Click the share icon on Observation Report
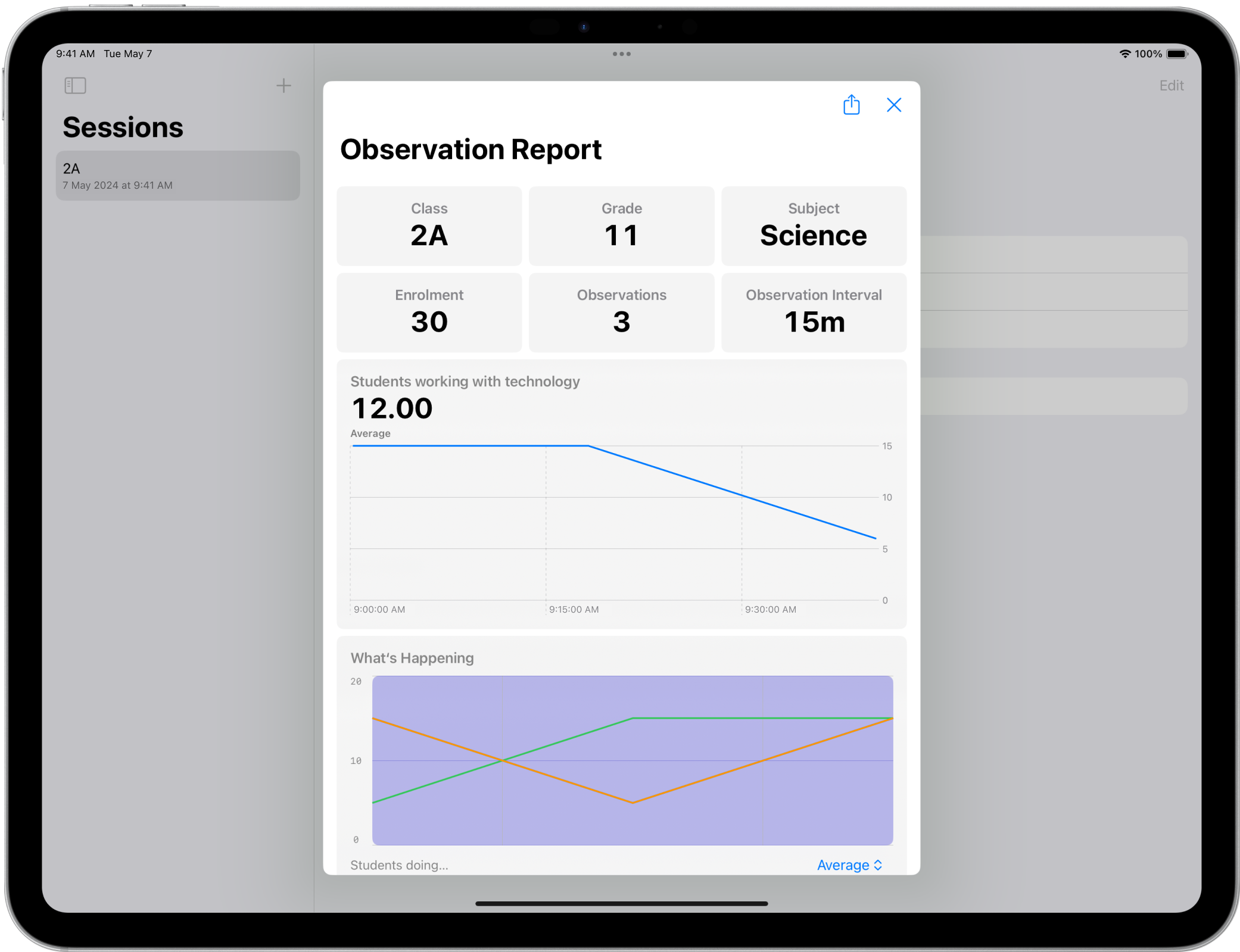Screen dimensions: 1240x952 [x=852, y=104]
